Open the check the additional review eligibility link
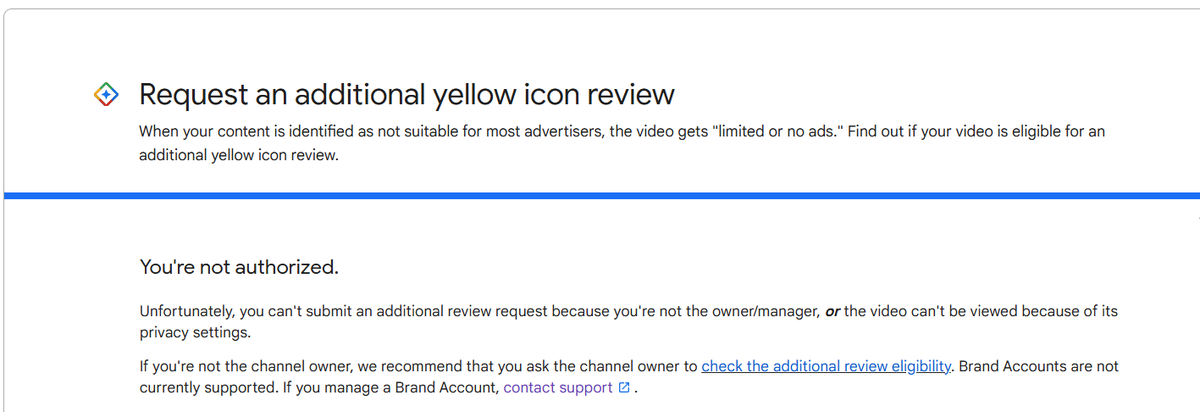Image resolution: width=1200 pixels, height=412 pixels. [x=826, y=366]
